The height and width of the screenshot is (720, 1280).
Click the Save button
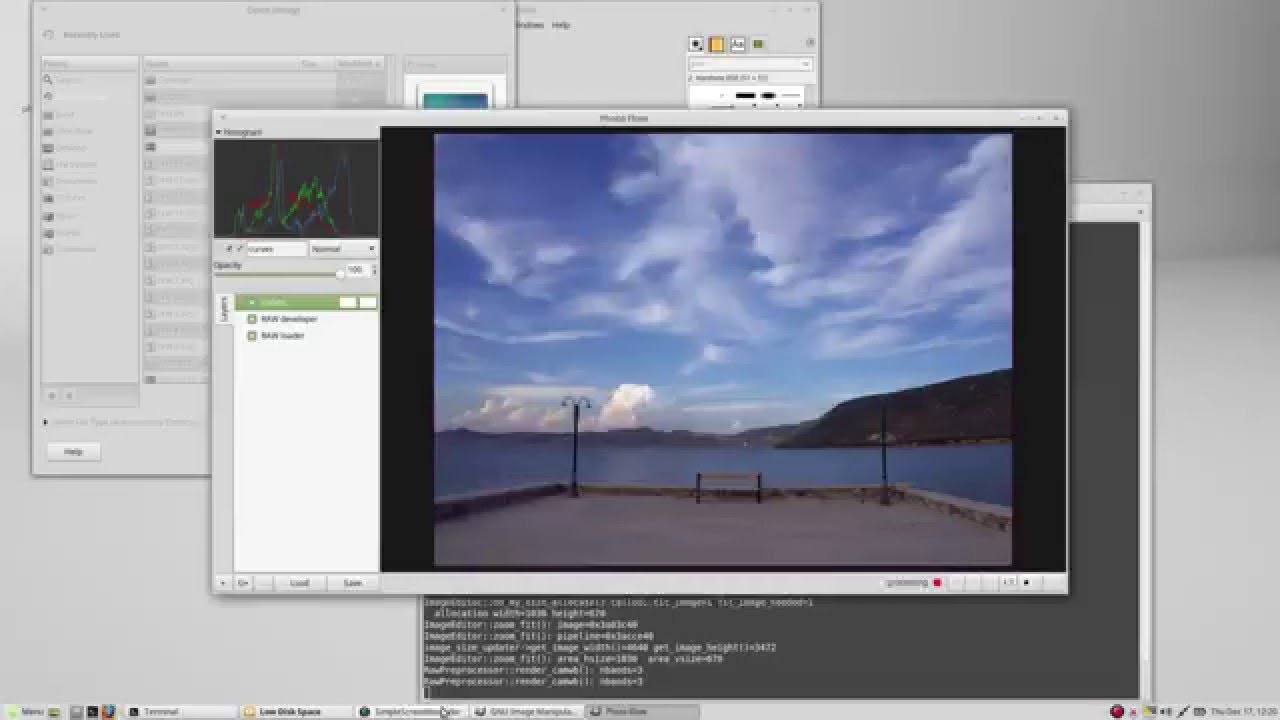point(352,583)
